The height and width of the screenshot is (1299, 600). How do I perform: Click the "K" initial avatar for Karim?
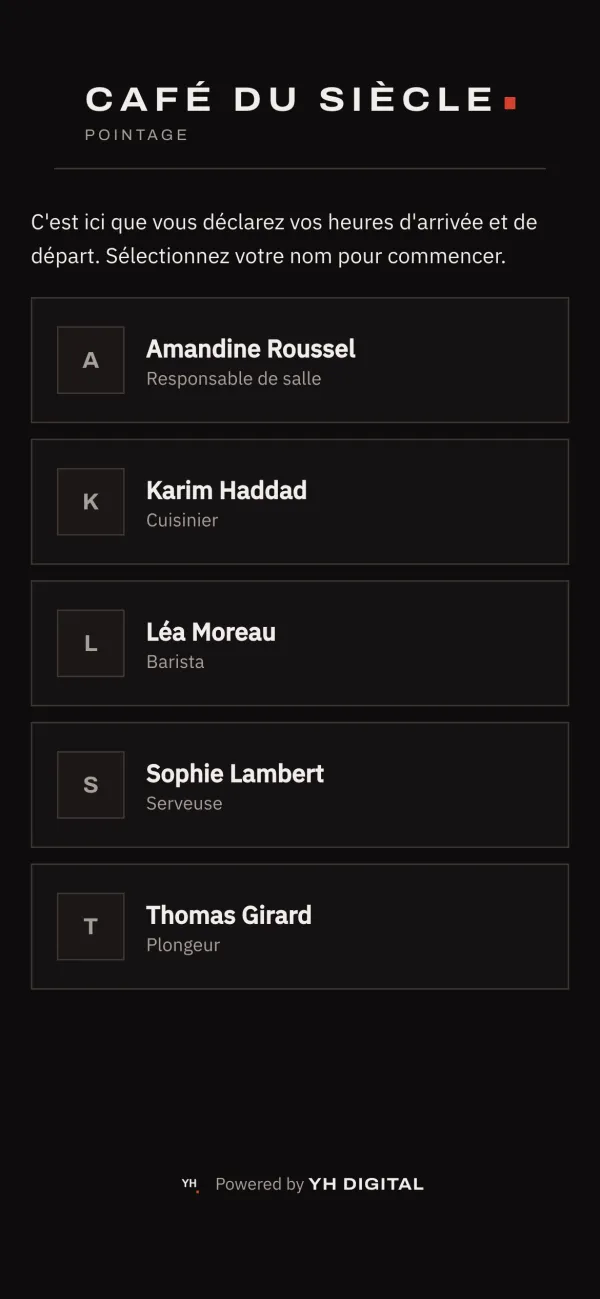90,502
